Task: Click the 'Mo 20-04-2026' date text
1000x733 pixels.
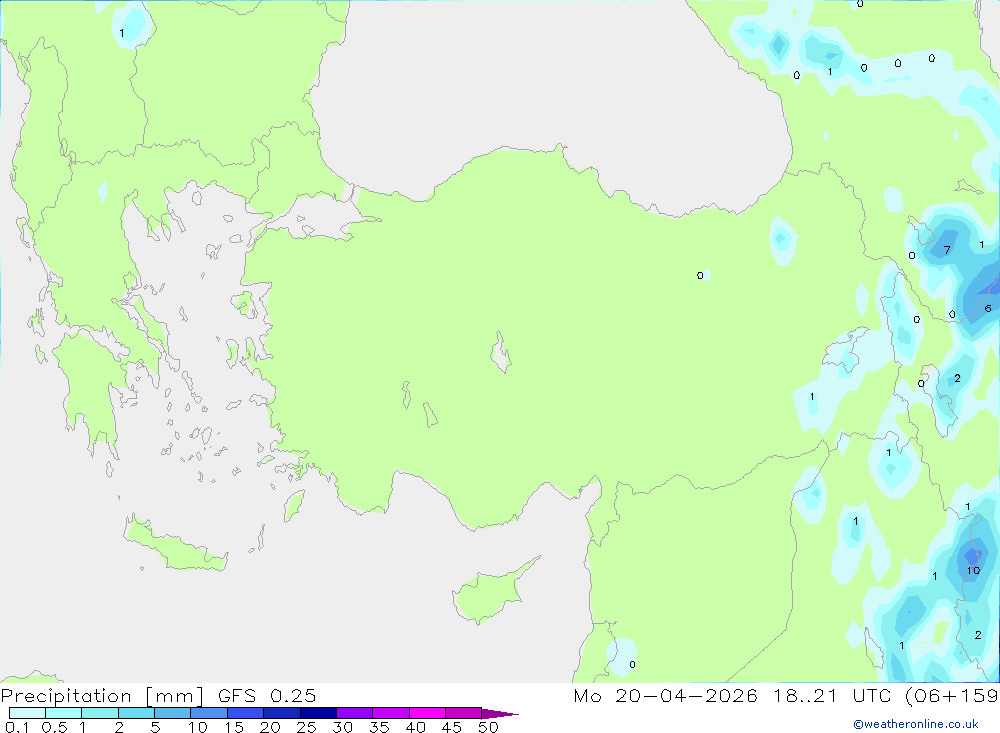Action: pos(665,696)
